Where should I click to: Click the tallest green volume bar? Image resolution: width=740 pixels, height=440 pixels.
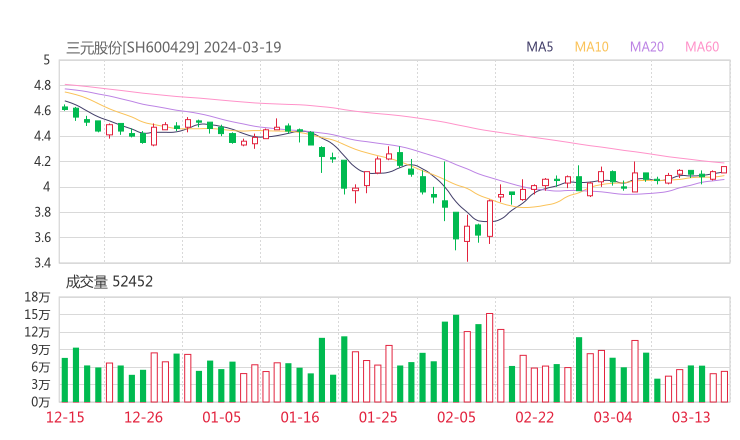coord(456,359)
